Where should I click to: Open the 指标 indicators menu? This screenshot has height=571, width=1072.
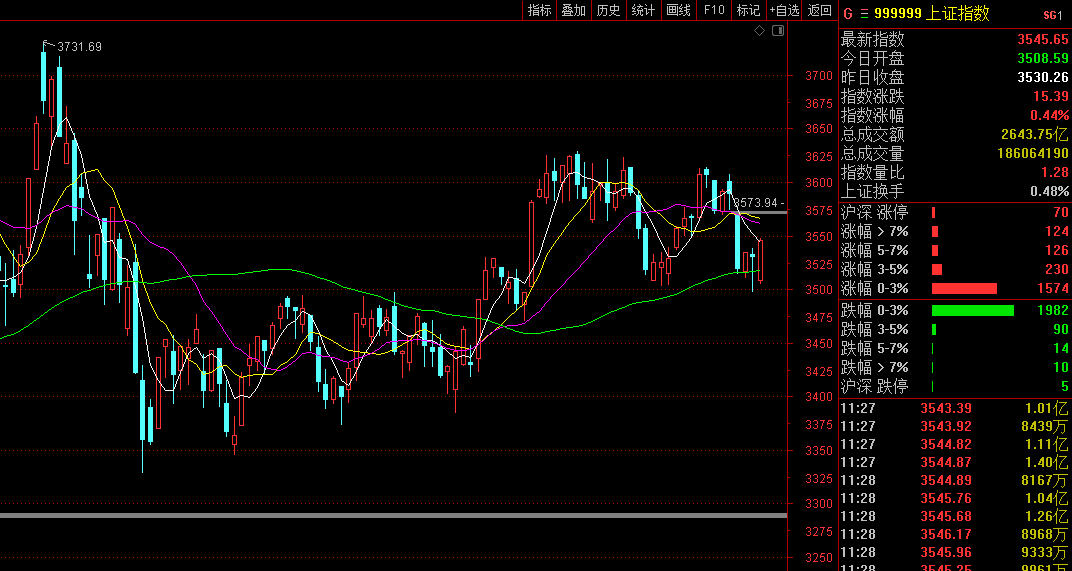click(x=539, y=10)
